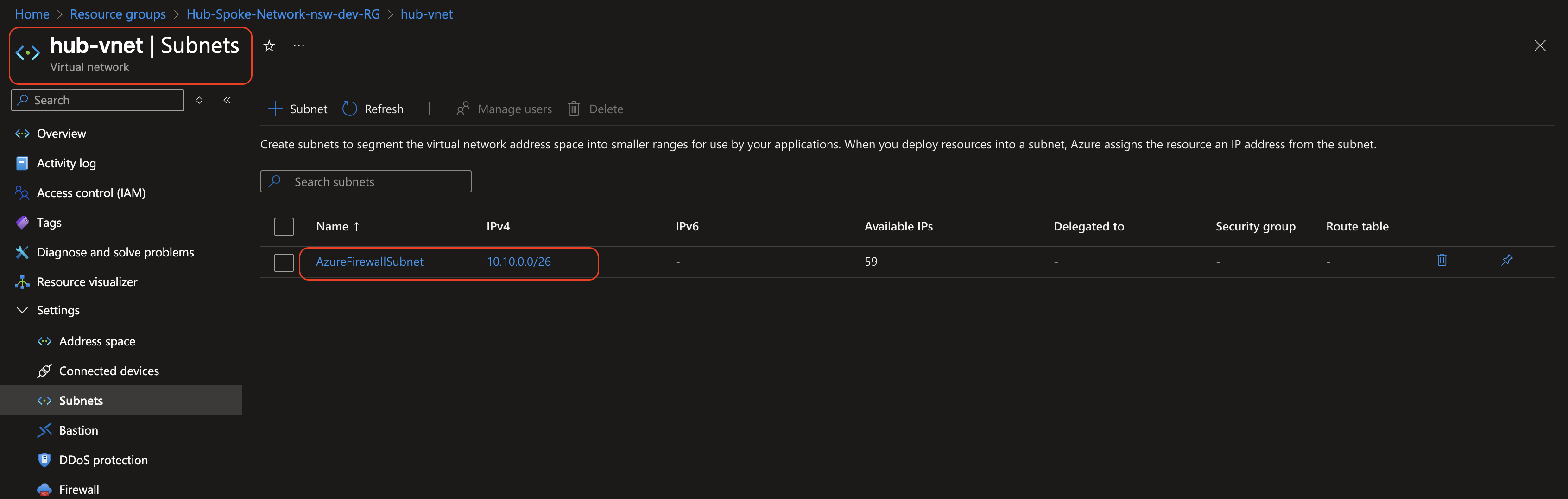Sort subnets by Name column arrow

(356, 226)
